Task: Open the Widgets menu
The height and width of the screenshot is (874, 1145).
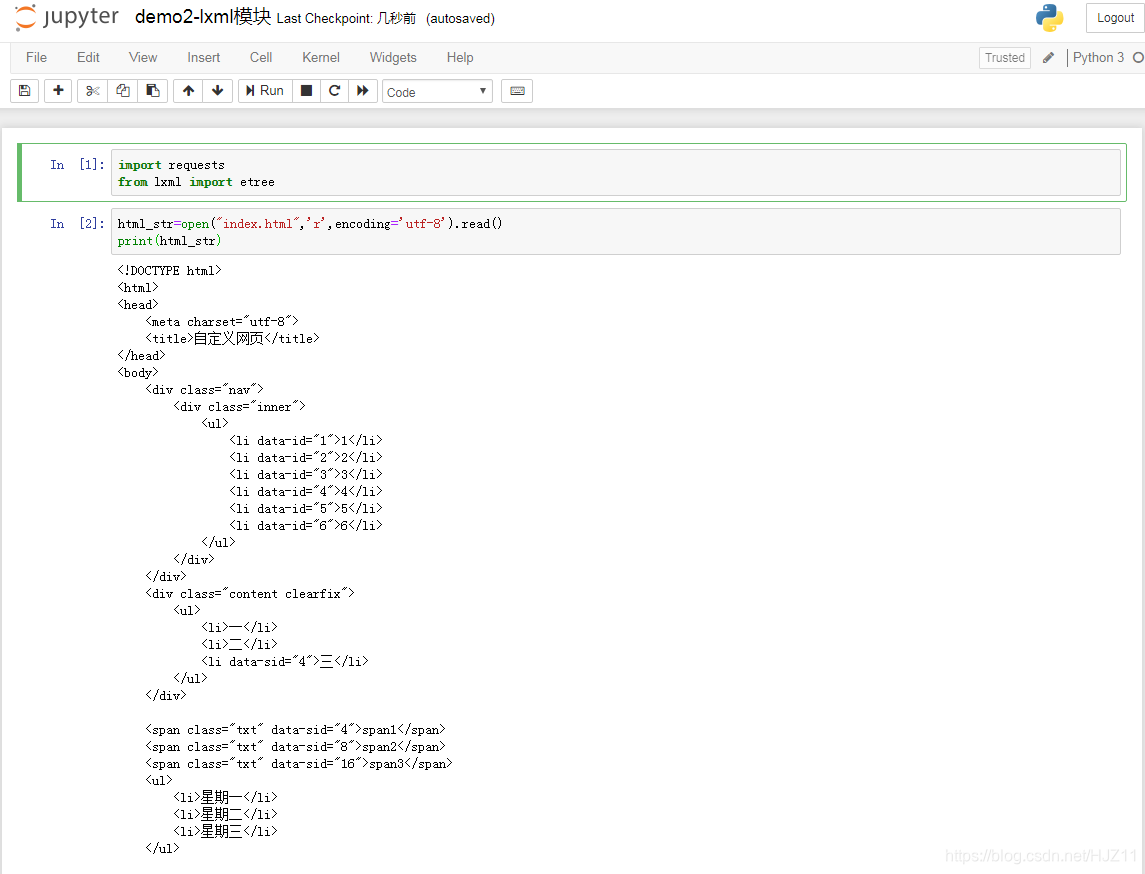Action: (393, 58)
